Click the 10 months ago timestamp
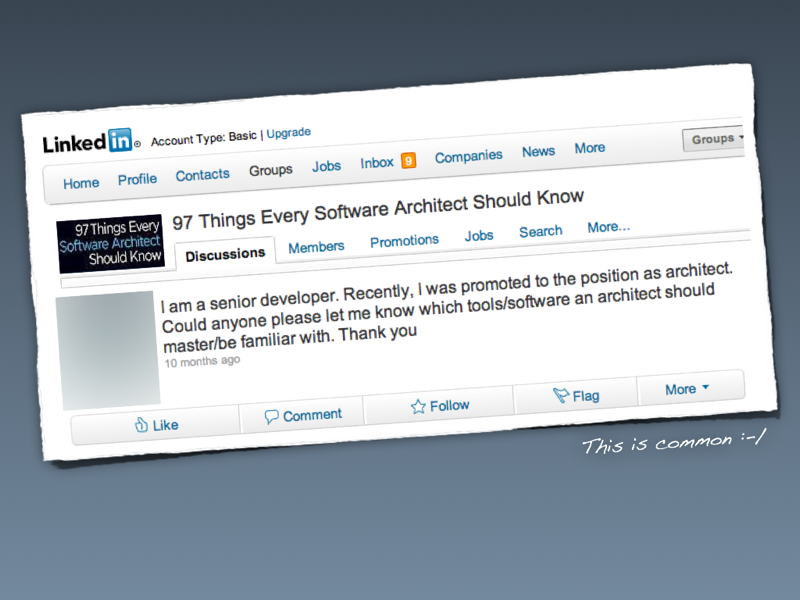This screenshot has height=600, width=800. 202,361
